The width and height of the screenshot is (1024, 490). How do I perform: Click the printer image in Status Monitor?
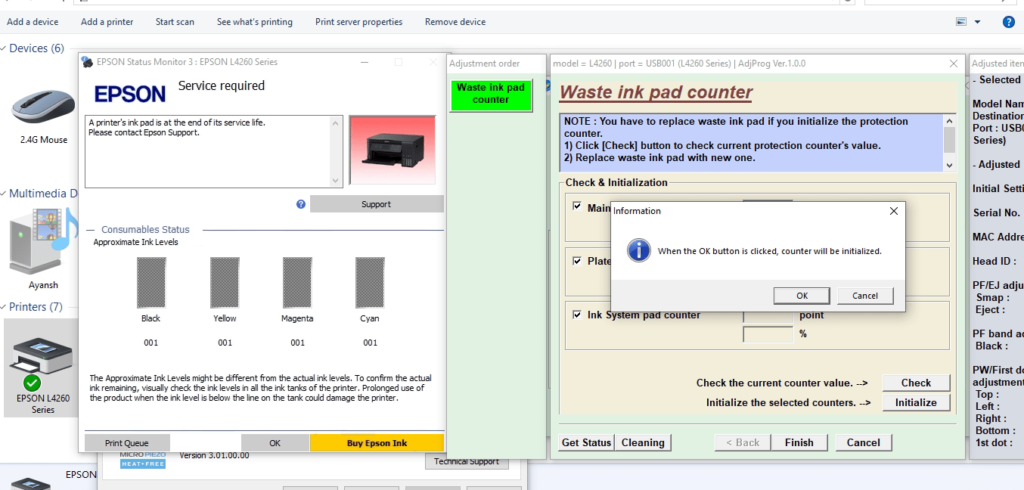[x=392, y=150]
